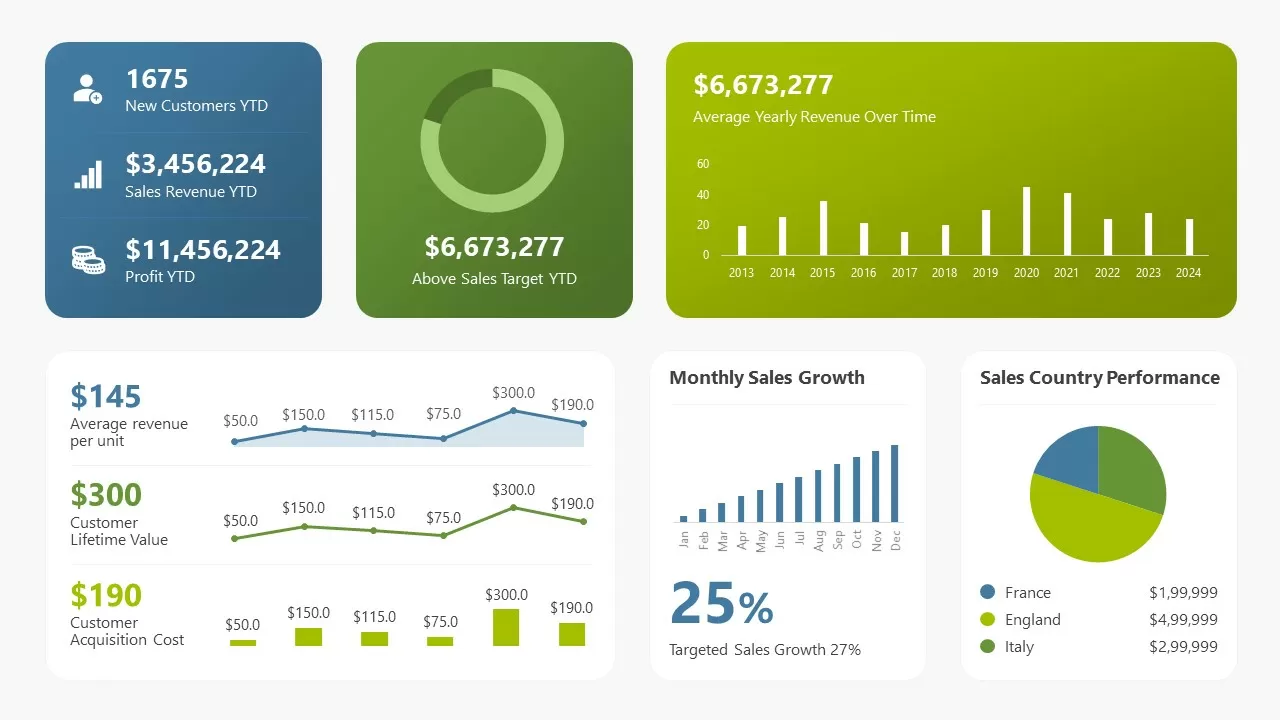This screenshot has height=720, width=1280.
Task: Click the France blue legend dot
Action: pos(988,592)
